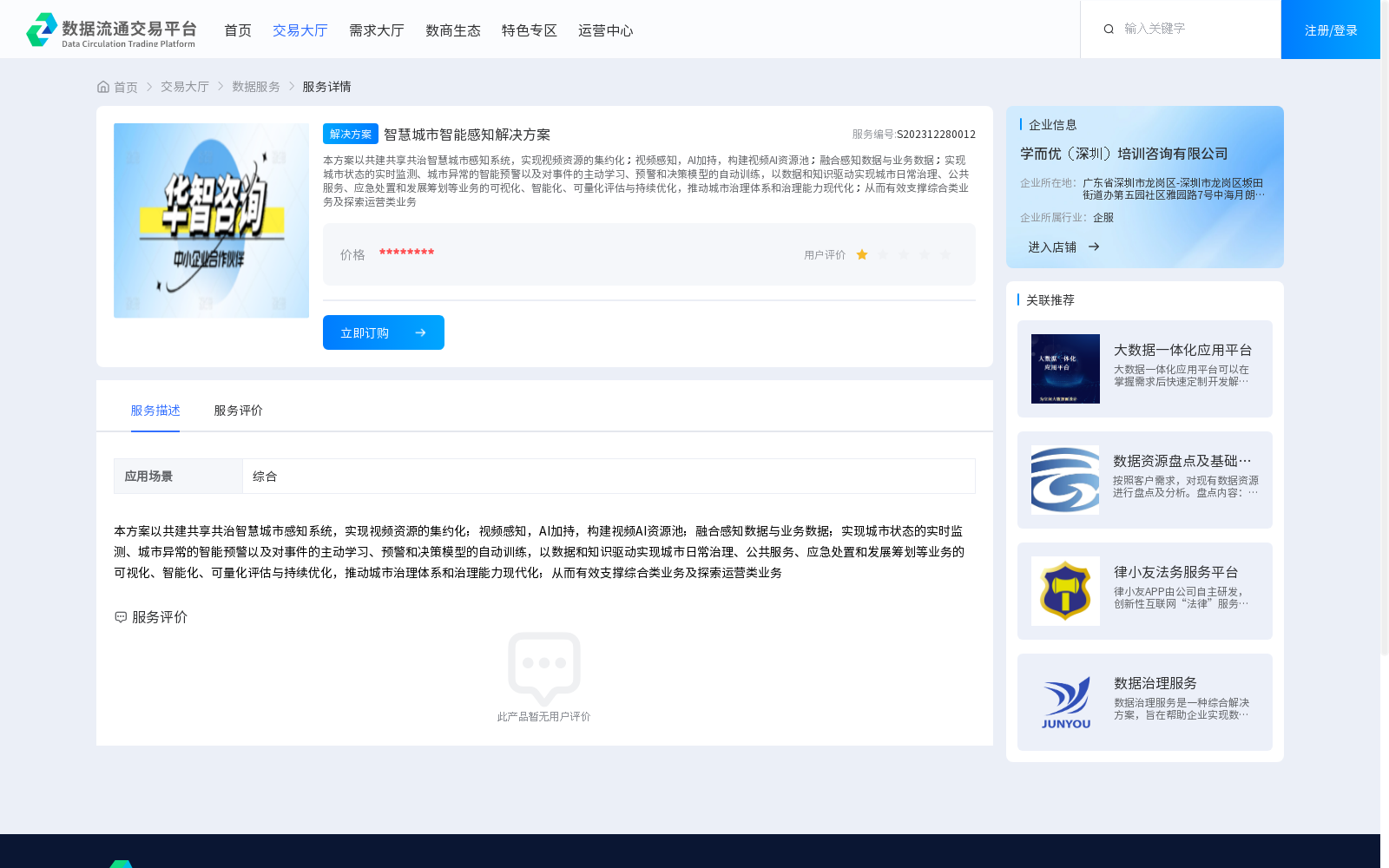Click the 数据资源盘点及基础… title
Viewport: 1389px width, 868px height.
(x=1182, y=461)
